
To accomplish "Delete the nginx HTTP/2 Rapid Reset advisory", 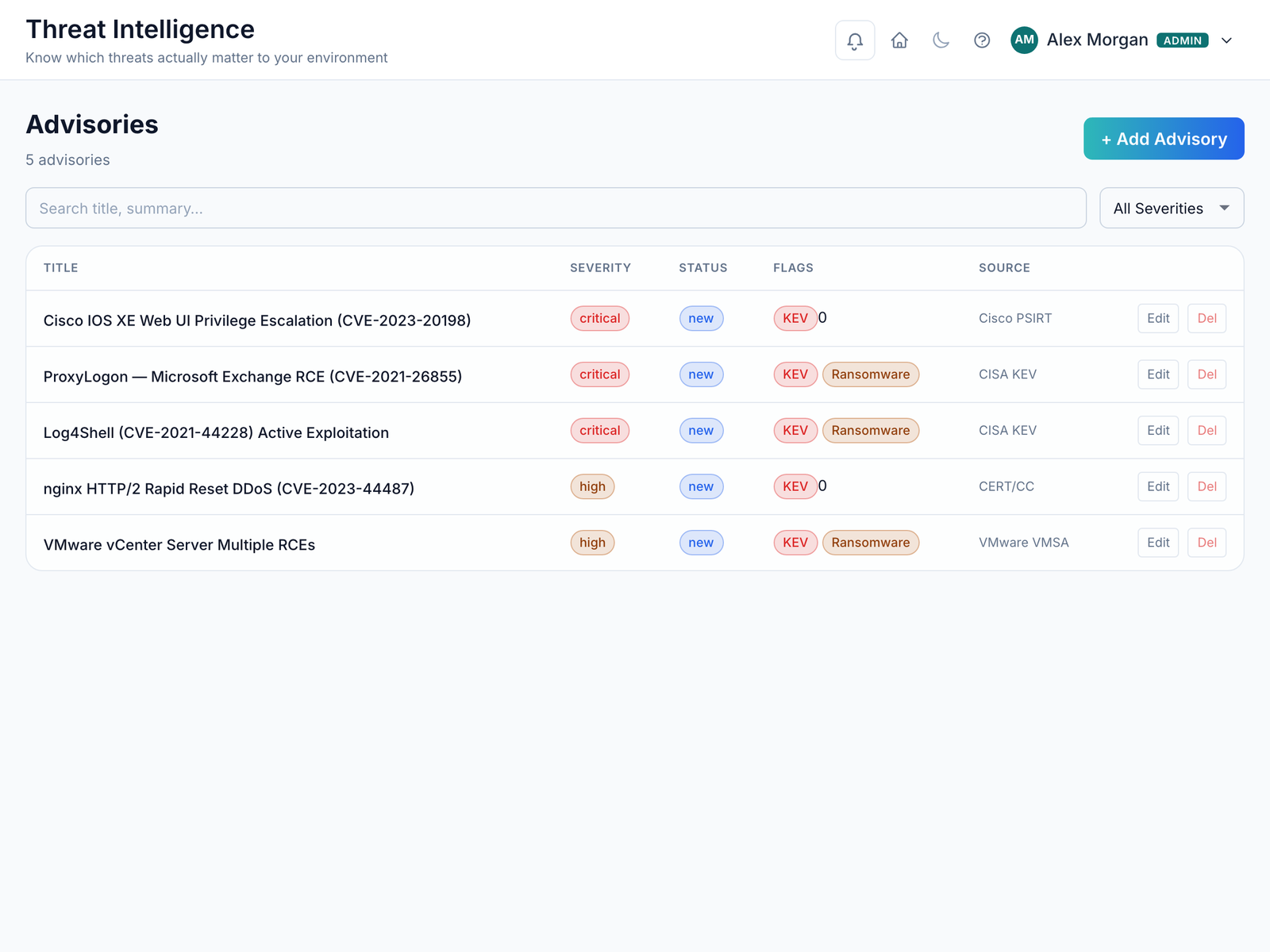I will click(1206, 486).
